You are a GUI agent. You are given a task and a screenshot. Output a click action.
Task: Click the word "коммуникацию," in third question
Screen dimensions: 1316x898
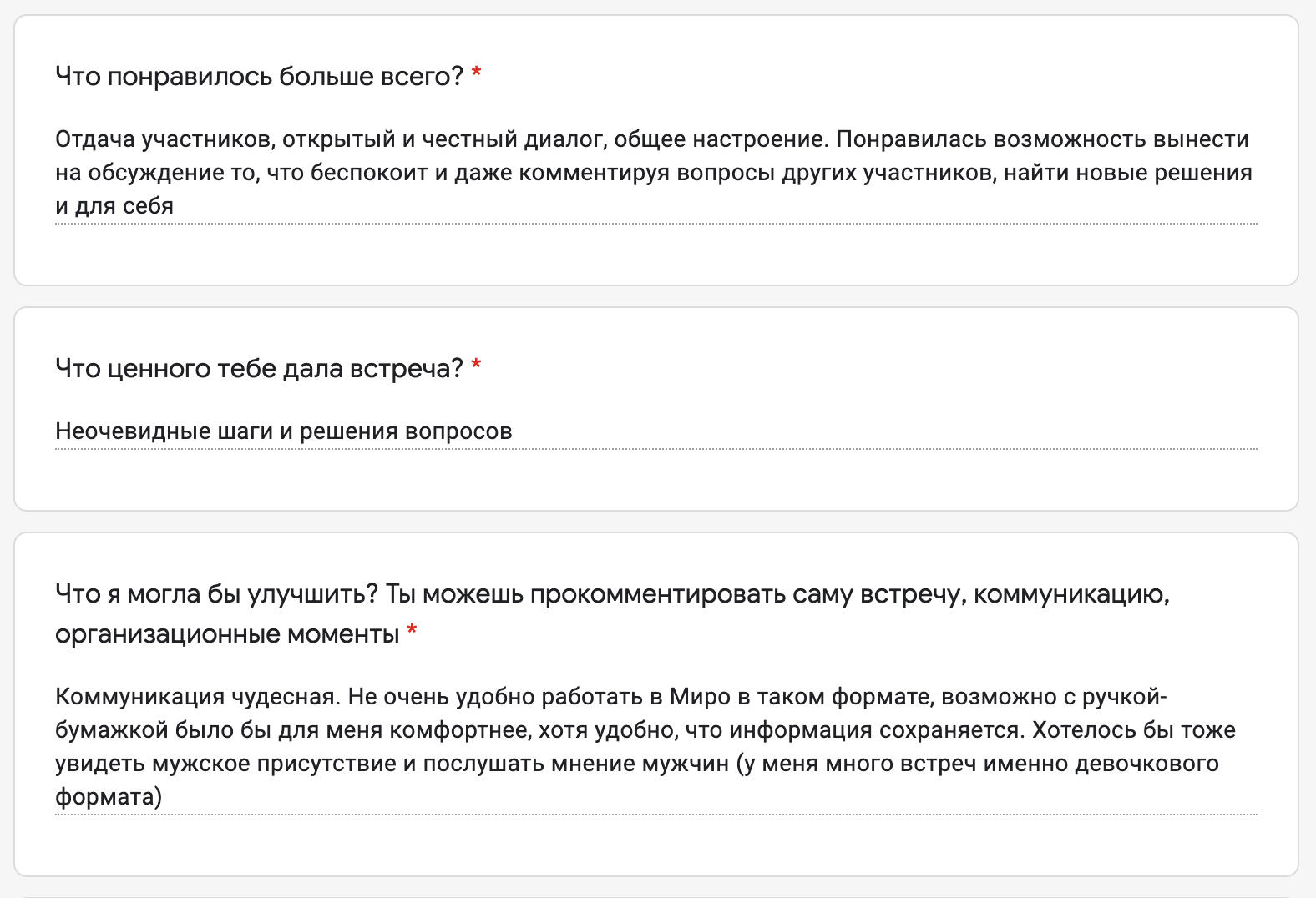click(x=1071, y=594)
